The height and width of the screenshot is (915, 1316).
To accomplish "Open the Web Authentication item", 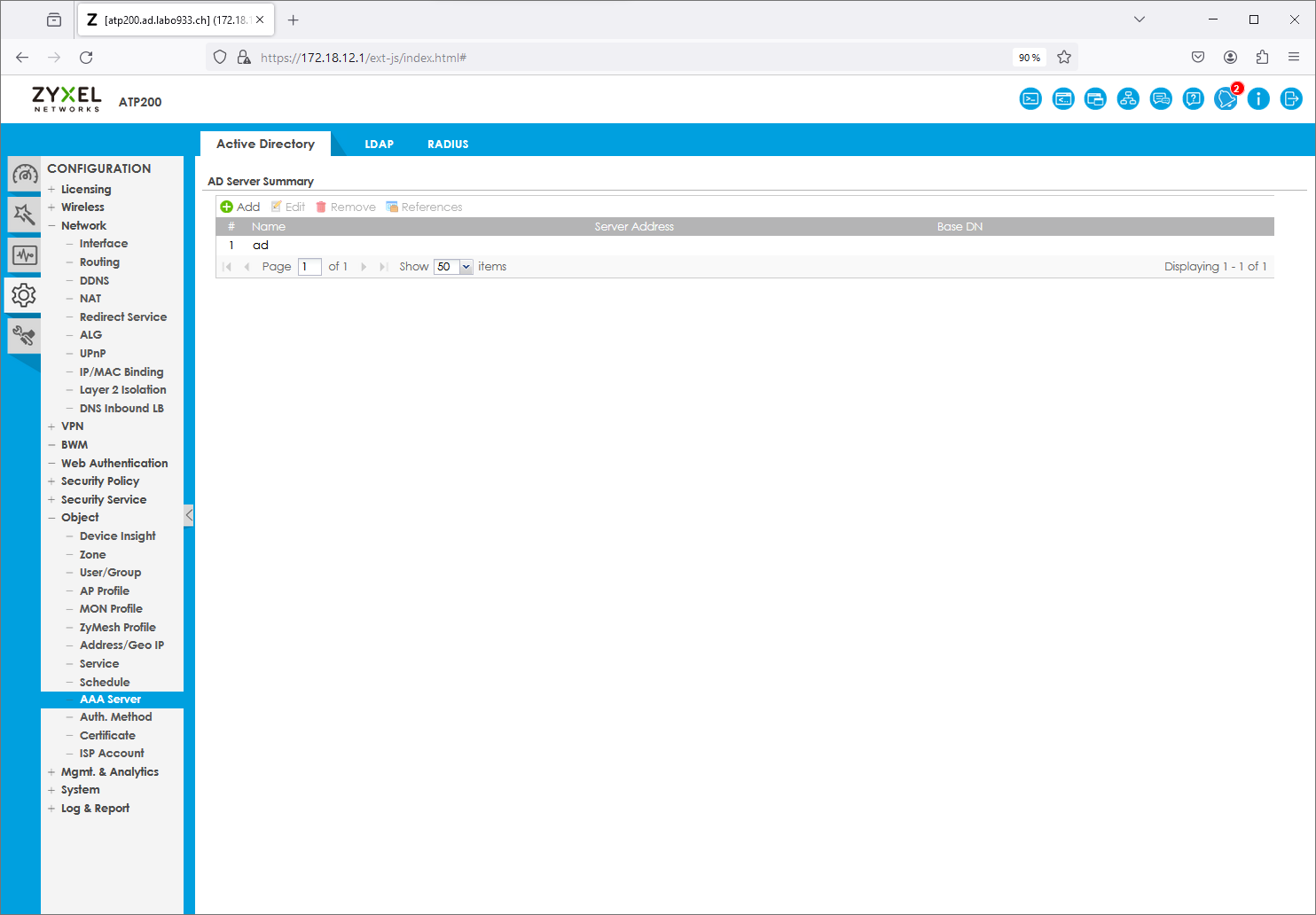I will click(114, 464).
